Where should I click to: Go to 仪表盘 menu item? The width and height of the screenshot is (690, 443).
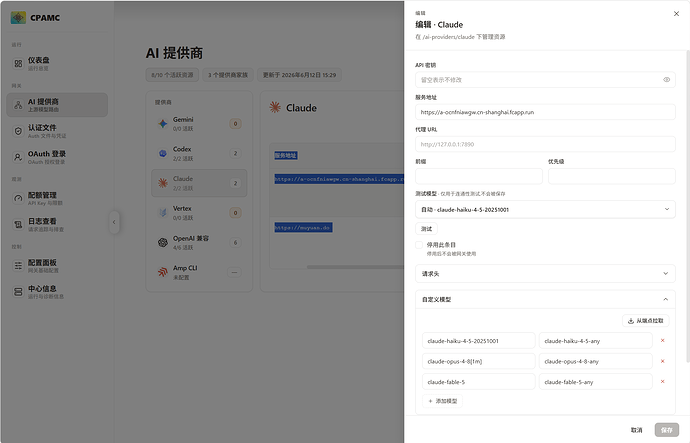(57, 64)
